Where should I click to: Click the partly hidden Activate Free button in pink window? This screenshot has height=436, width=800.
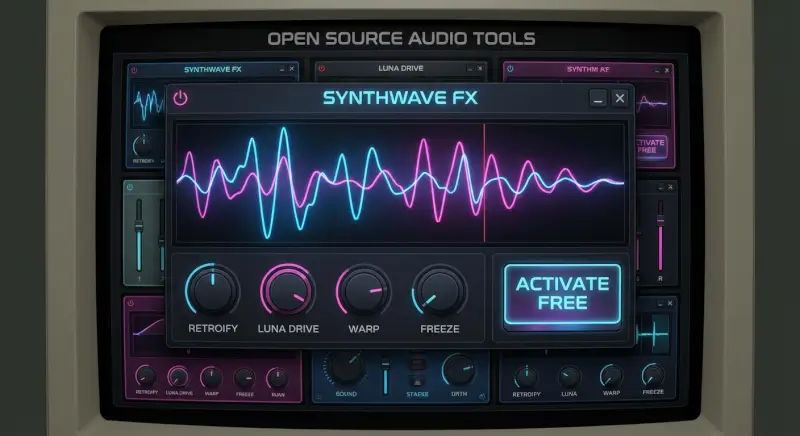(x=651, y=146)
